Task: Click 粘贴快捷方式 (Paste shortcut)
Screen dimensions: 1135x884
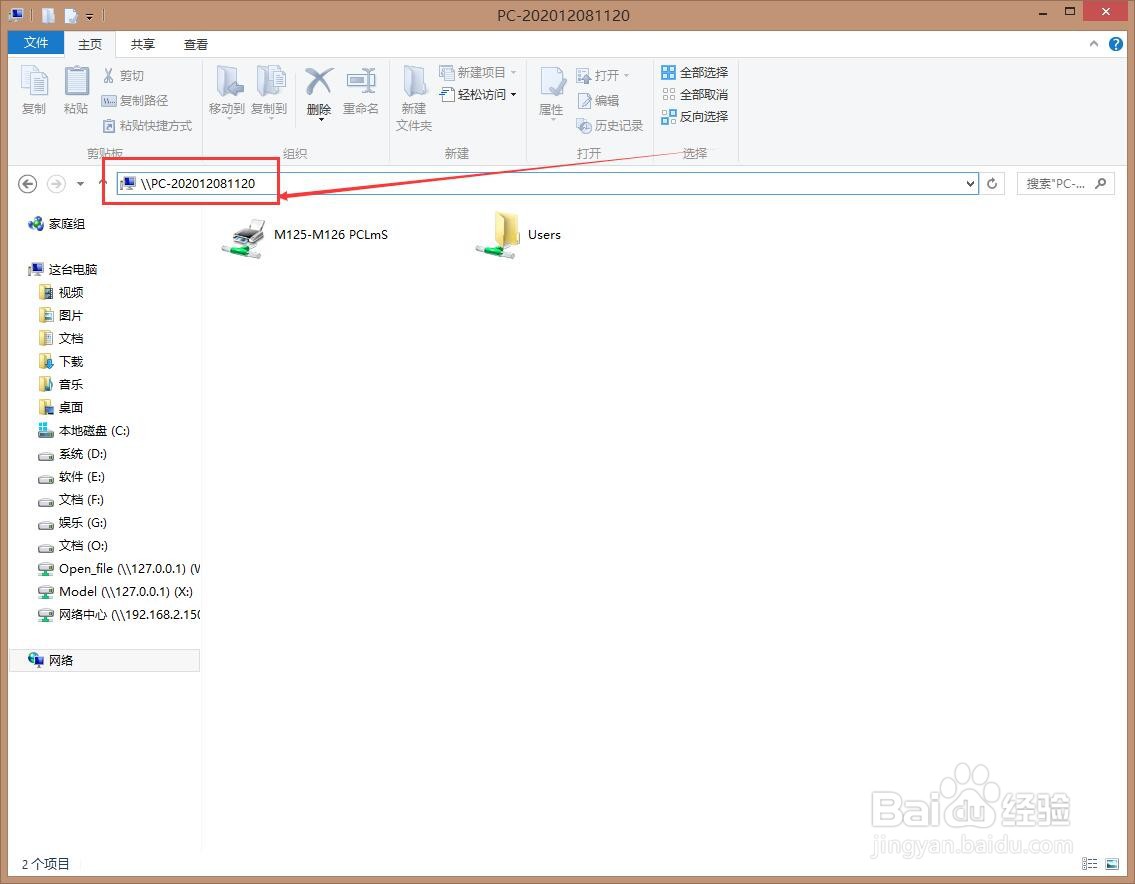Action: pos(148,126)
